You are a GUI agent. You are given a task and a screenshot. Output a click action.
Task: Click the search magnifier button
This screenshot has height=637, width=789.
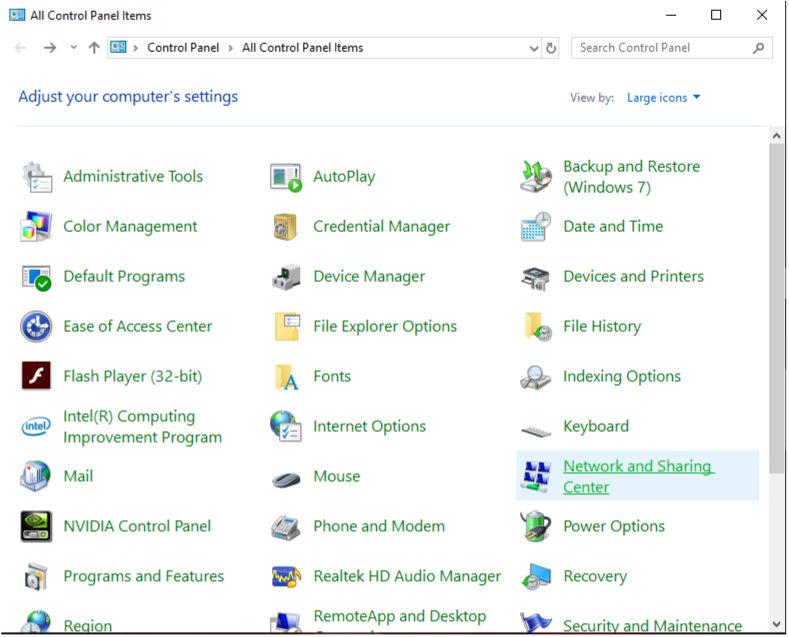pos(759,48)
